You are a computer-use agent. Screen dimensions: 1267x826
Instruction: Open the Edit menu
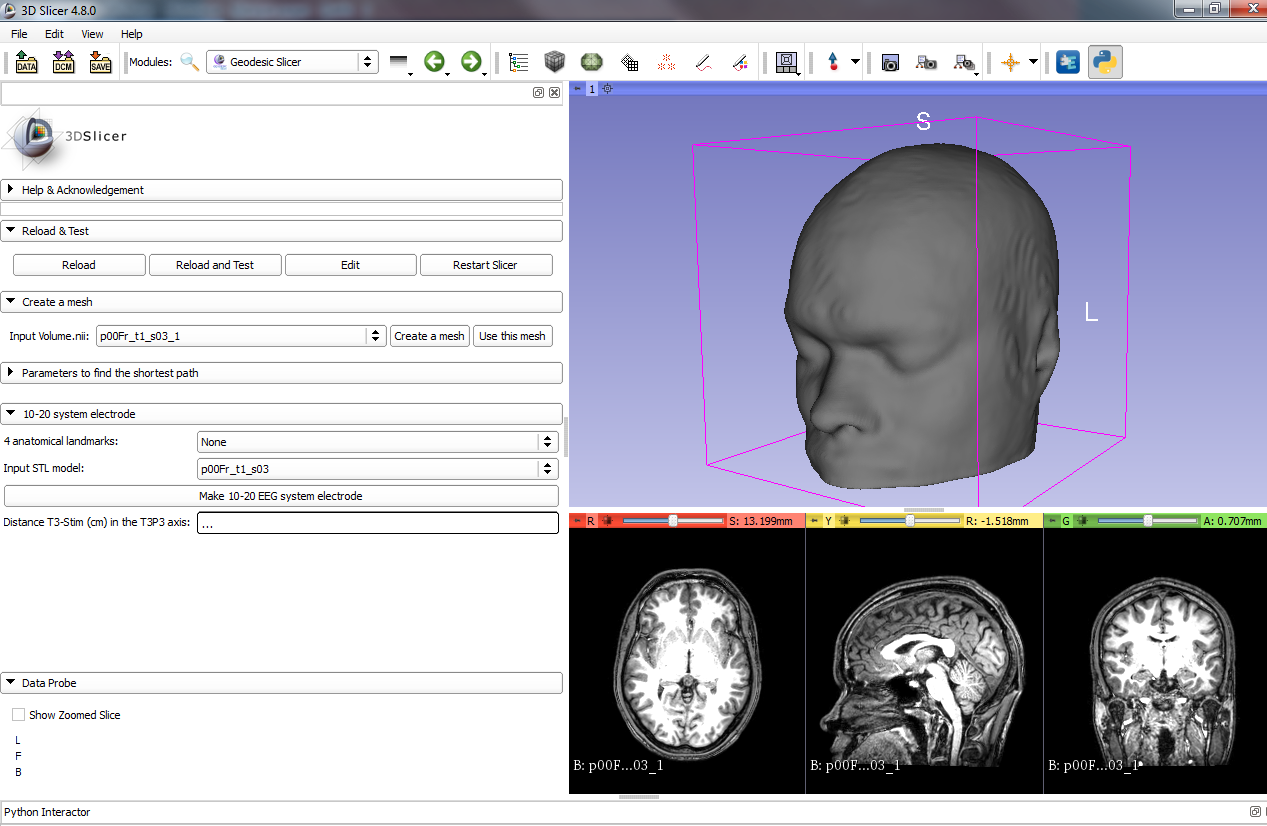(54, 34)
